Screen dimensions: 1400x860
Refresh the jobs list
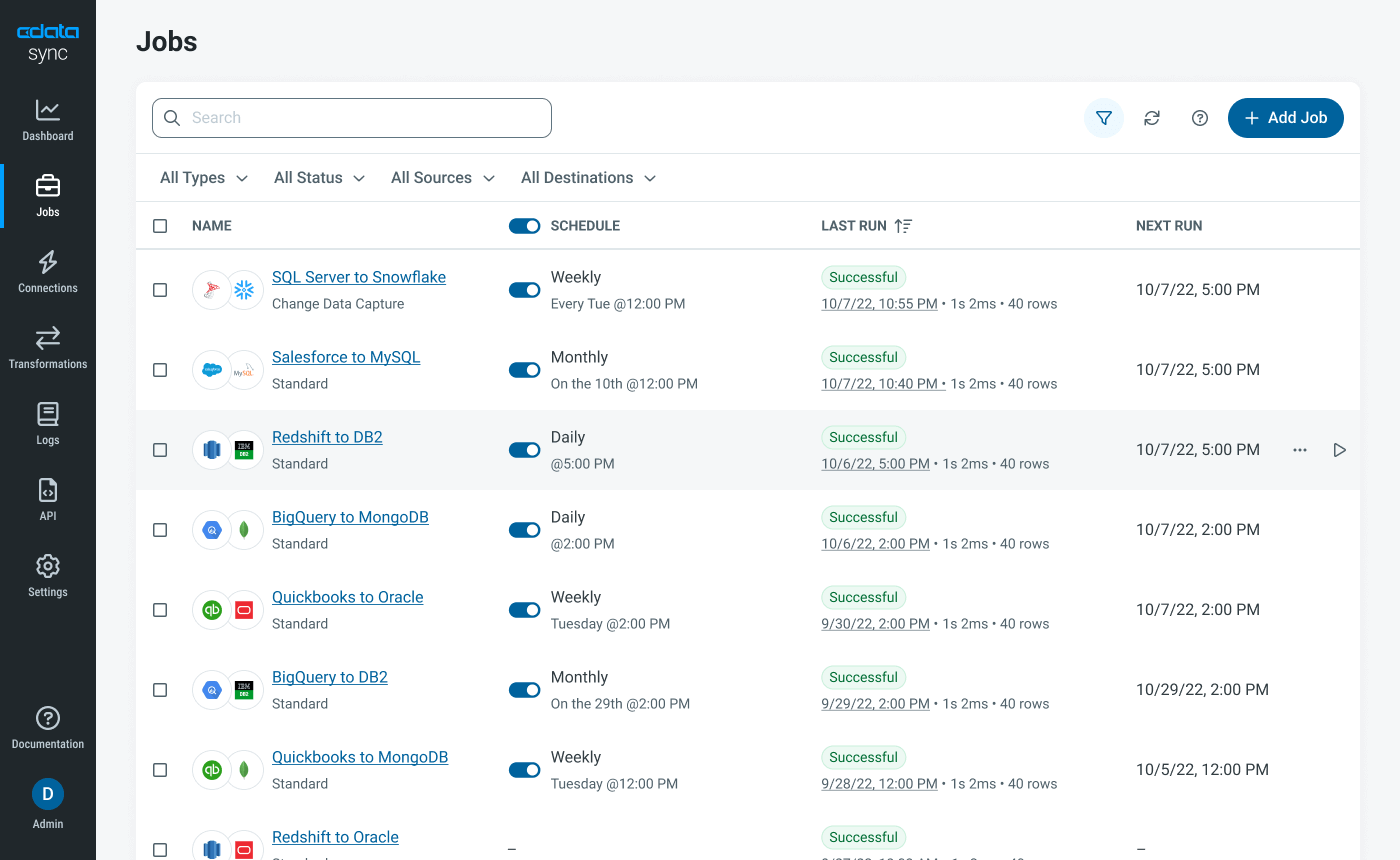pyautogui.click(x=1151, y=117)
